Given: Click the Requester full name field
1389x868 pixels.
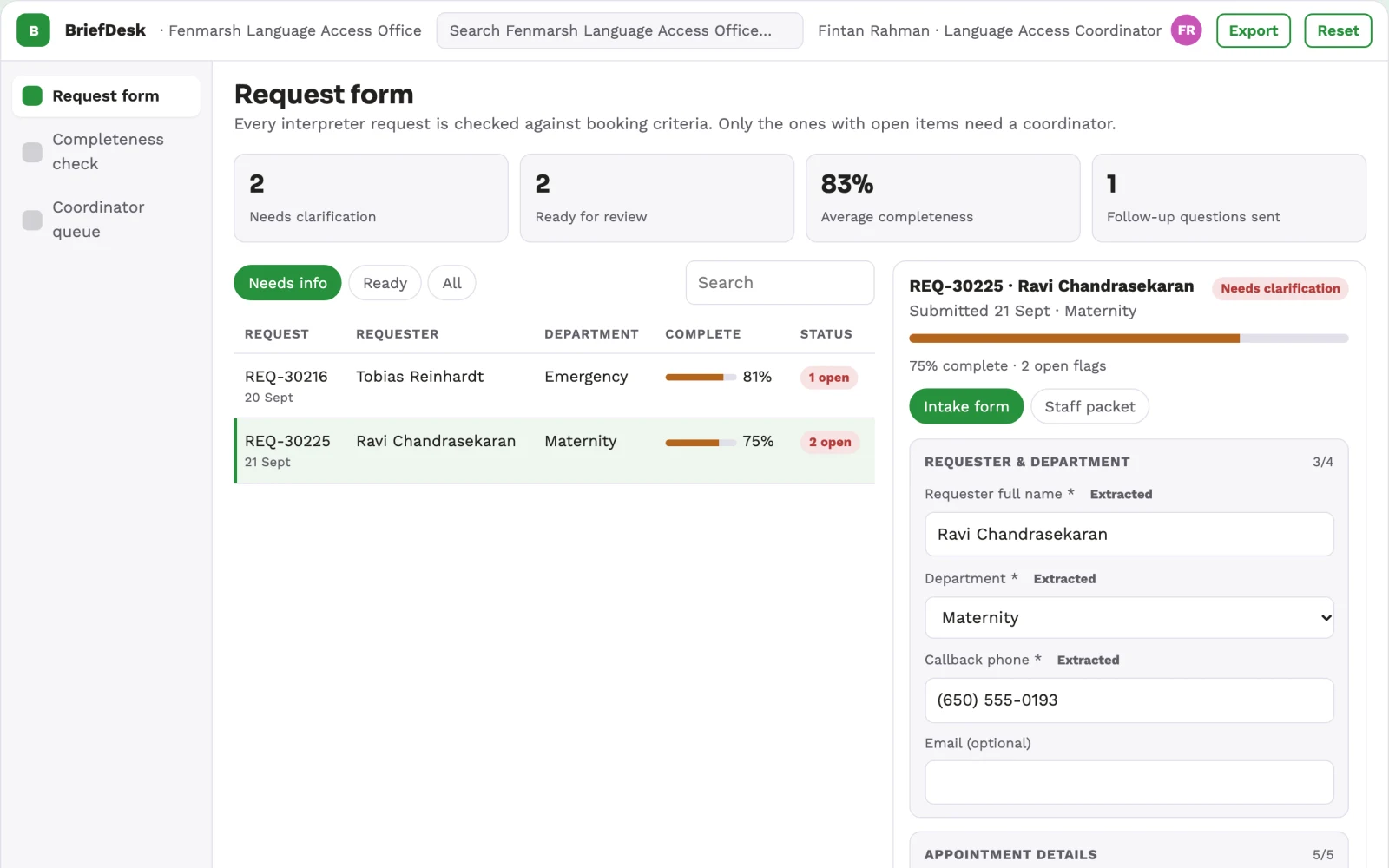Looking at the screenshot, I should pos(1129,534).
